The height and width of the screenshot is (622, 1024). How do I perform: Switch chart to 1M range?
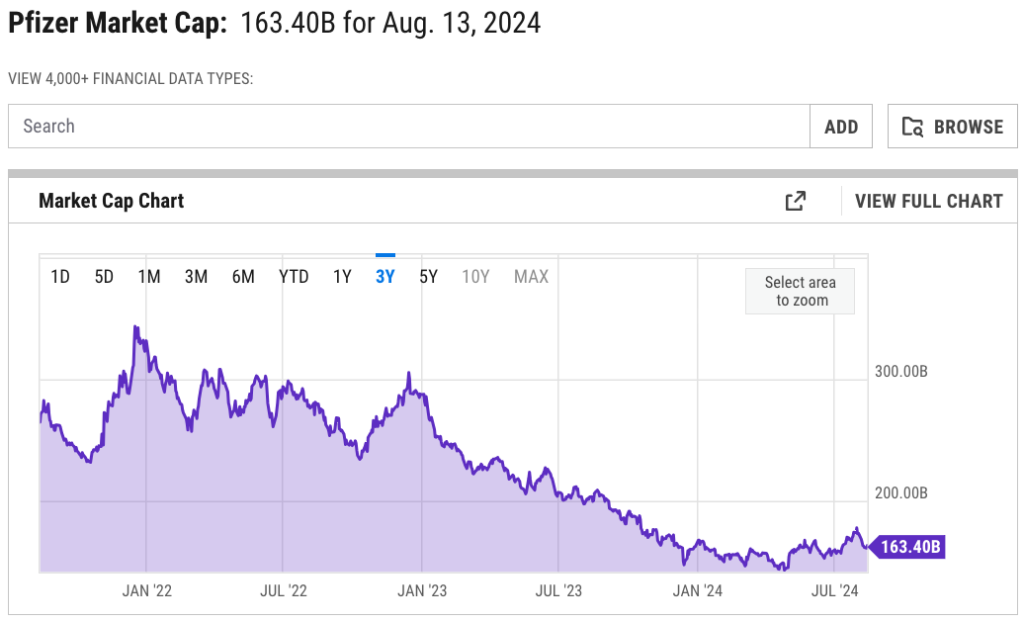[x=149, y=277]
